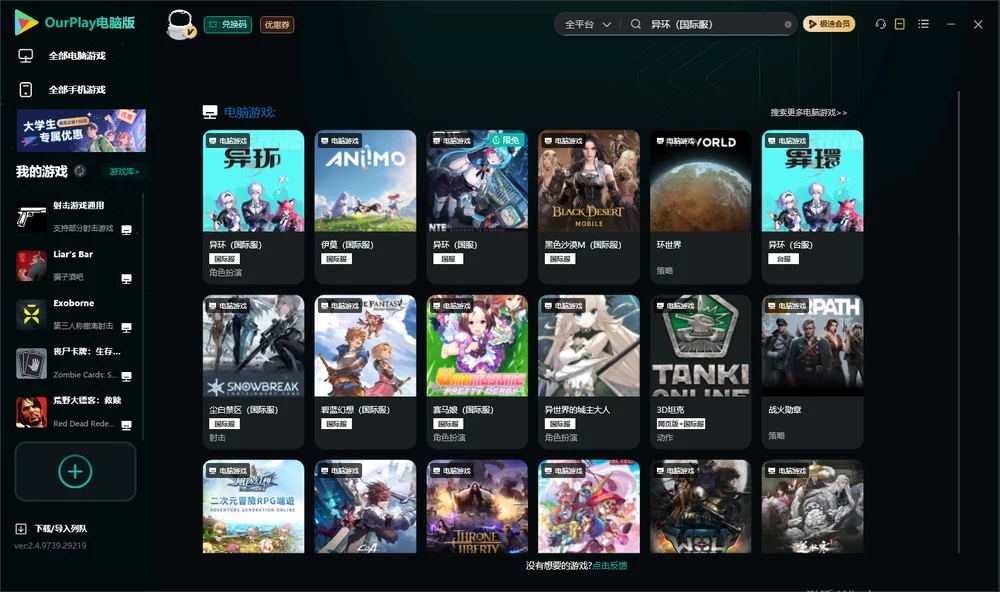Open the 极速会员 membership button
1000x592 pixels.
point(828,24)
